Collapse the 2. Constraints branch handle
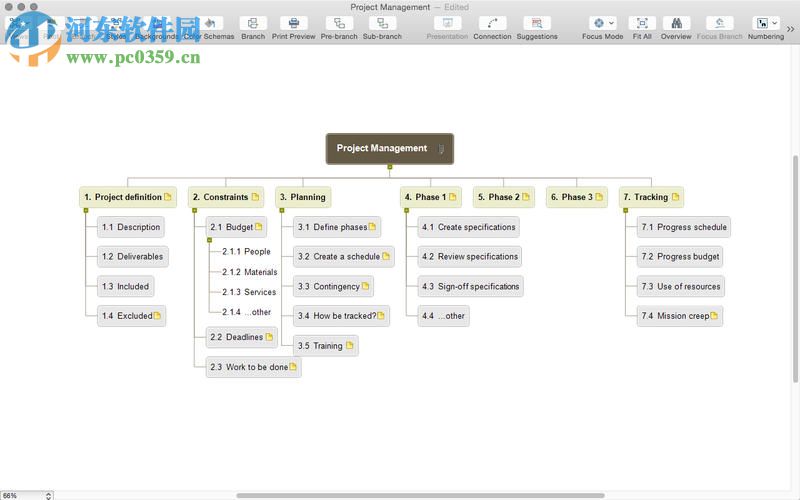This screenshot has width=800, height=500. 194,210
